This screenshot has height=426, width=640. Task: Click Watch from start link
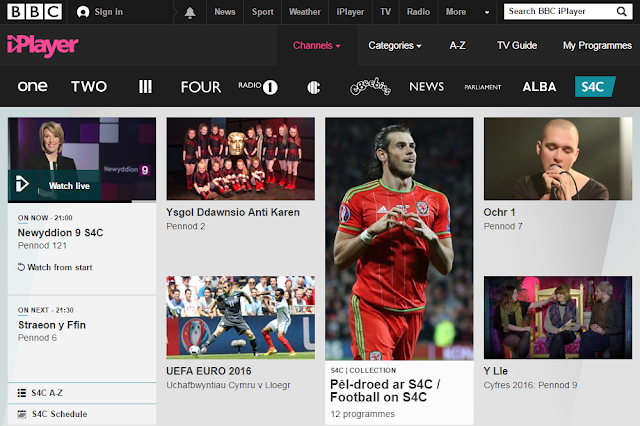pyautogui.click(x=60, y=267)
